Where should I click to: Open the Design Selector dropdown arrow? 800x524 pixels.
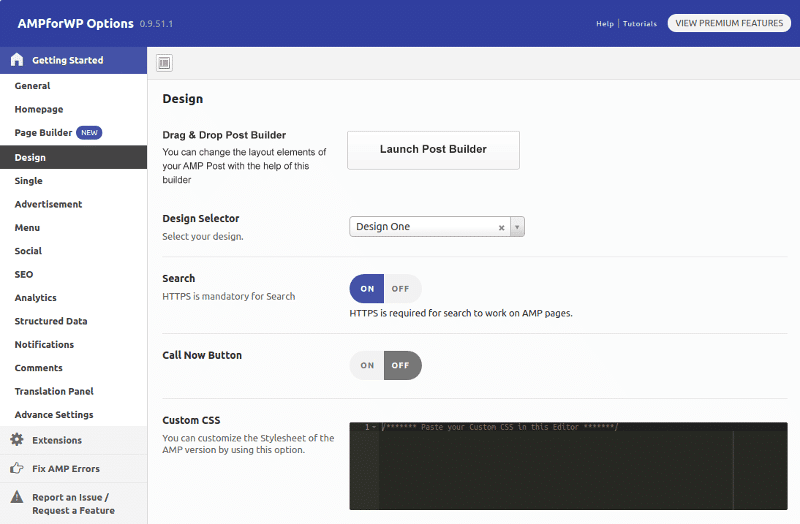click(x=517, y=227)
